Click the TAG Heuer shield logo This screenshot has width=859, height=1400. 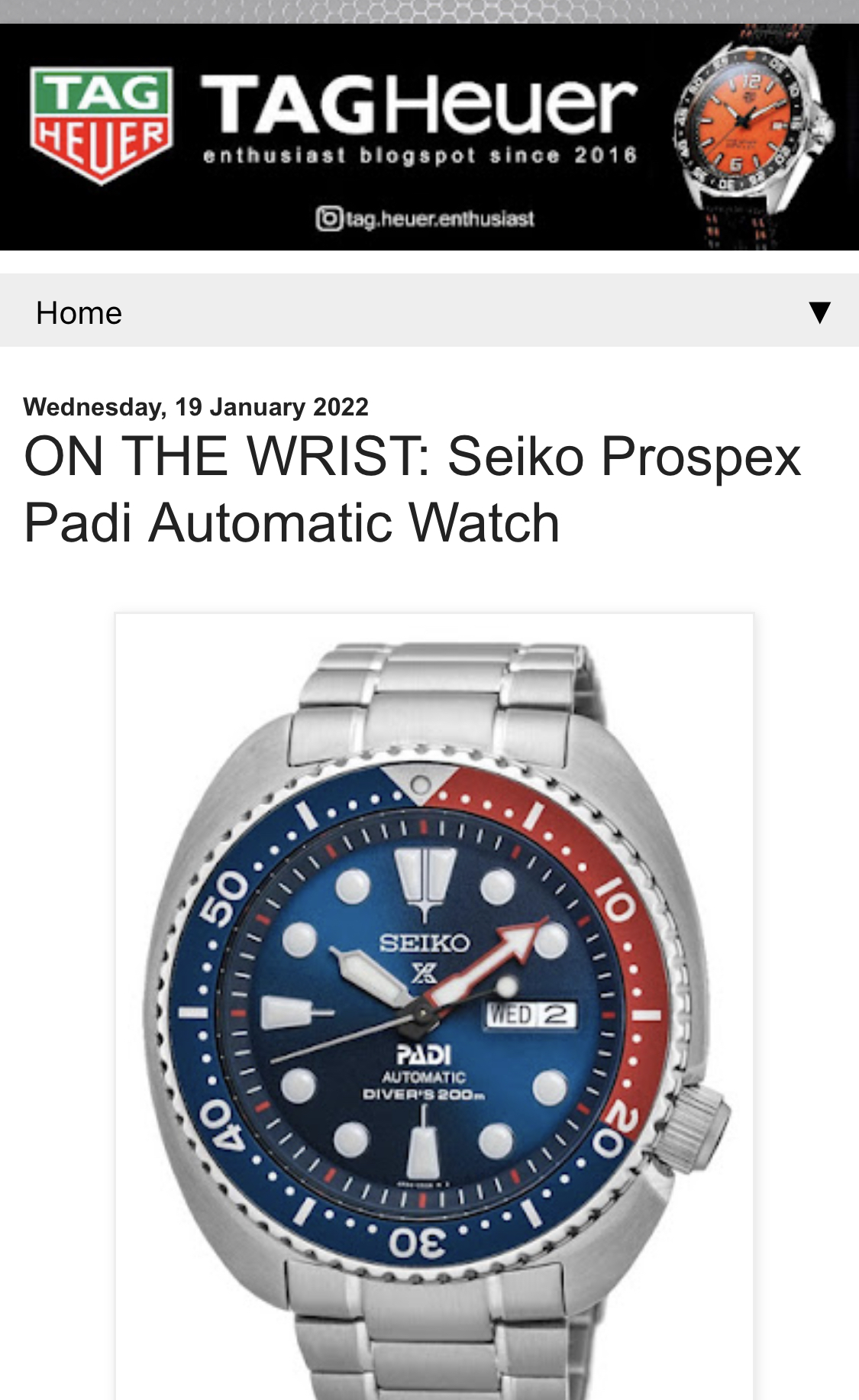[x=102, y=126]
